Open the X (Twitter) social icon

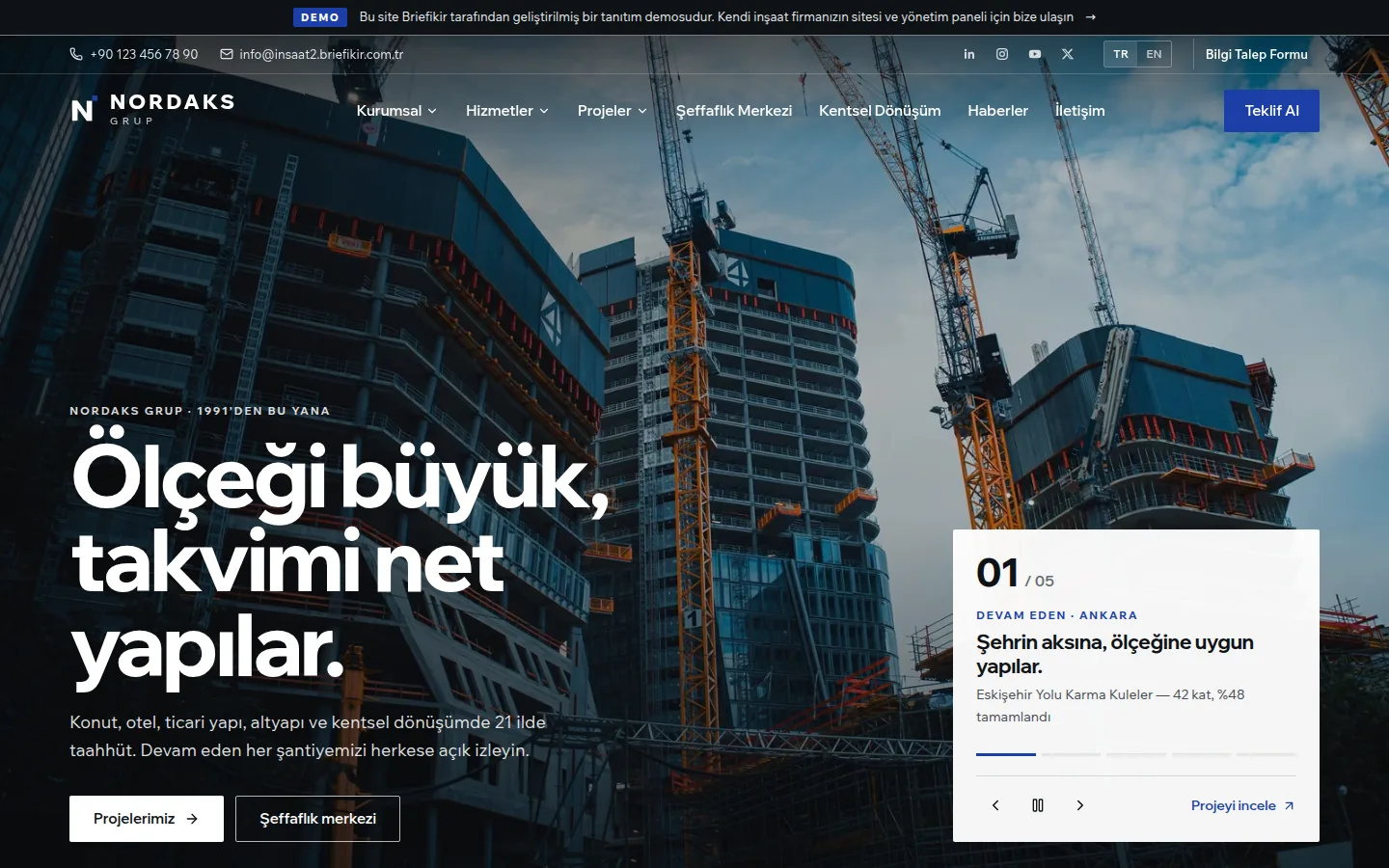click(1068, 54)
